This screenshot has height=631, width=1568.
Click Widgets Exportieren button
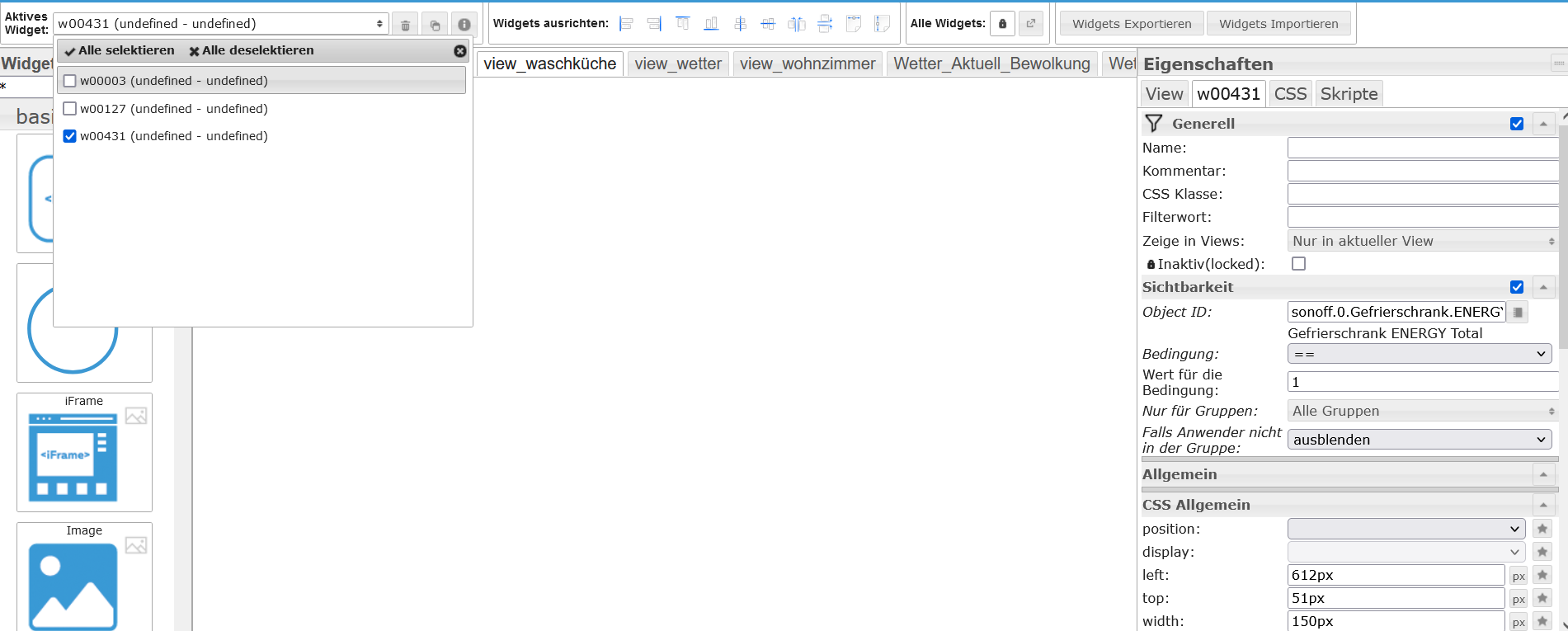[1132, 24]
